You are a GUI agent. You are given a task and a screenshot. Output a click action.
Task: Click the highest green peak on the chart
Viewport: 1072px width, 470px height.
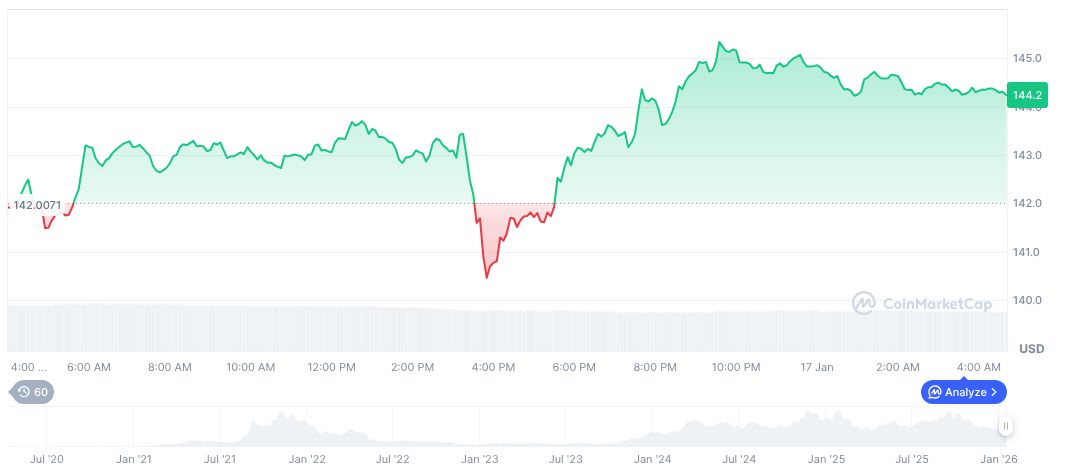click(719, 43)
